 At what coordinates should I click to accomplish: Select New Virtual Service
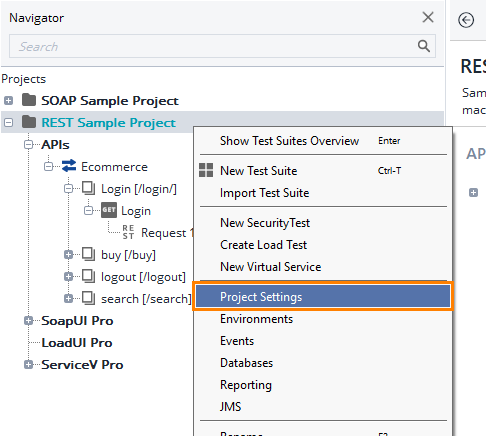[323, 267]
